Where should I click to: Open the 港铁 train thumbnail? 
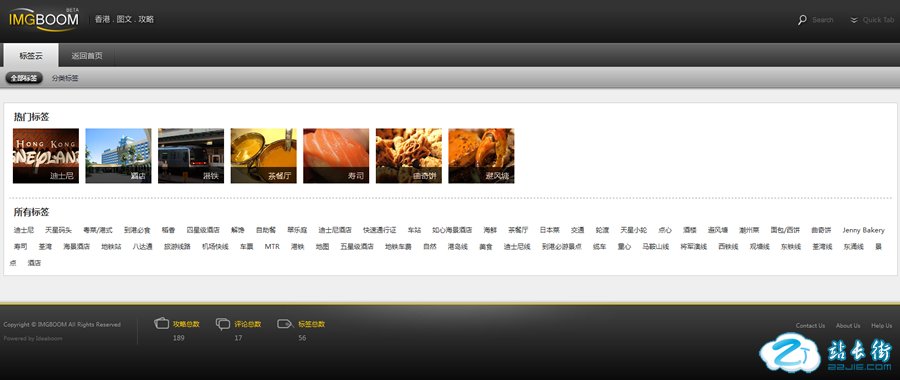pyautogui.click(x=191, y=156)
